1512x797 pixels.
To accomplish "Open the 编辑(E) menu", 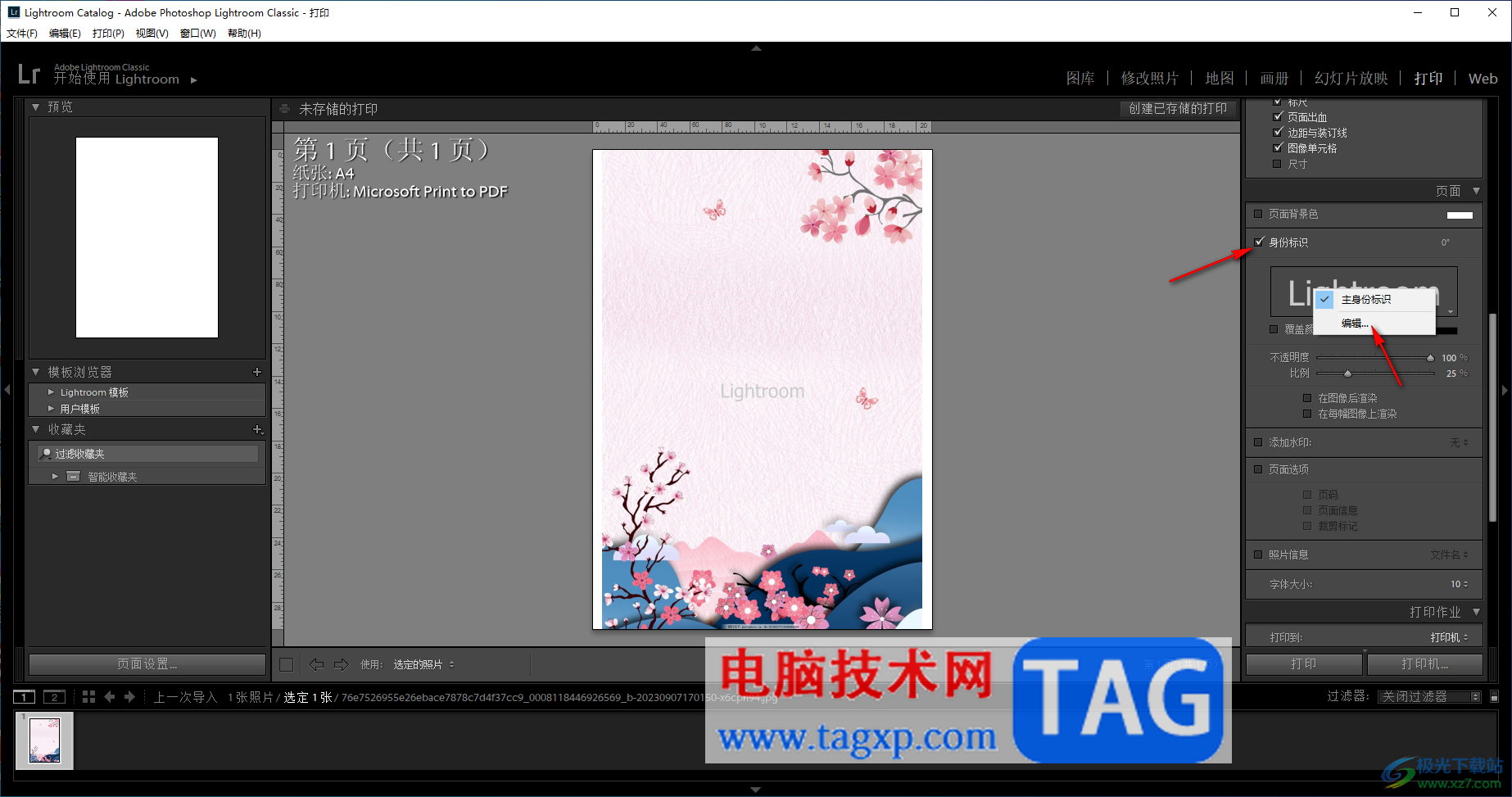I will pos(65,34).
